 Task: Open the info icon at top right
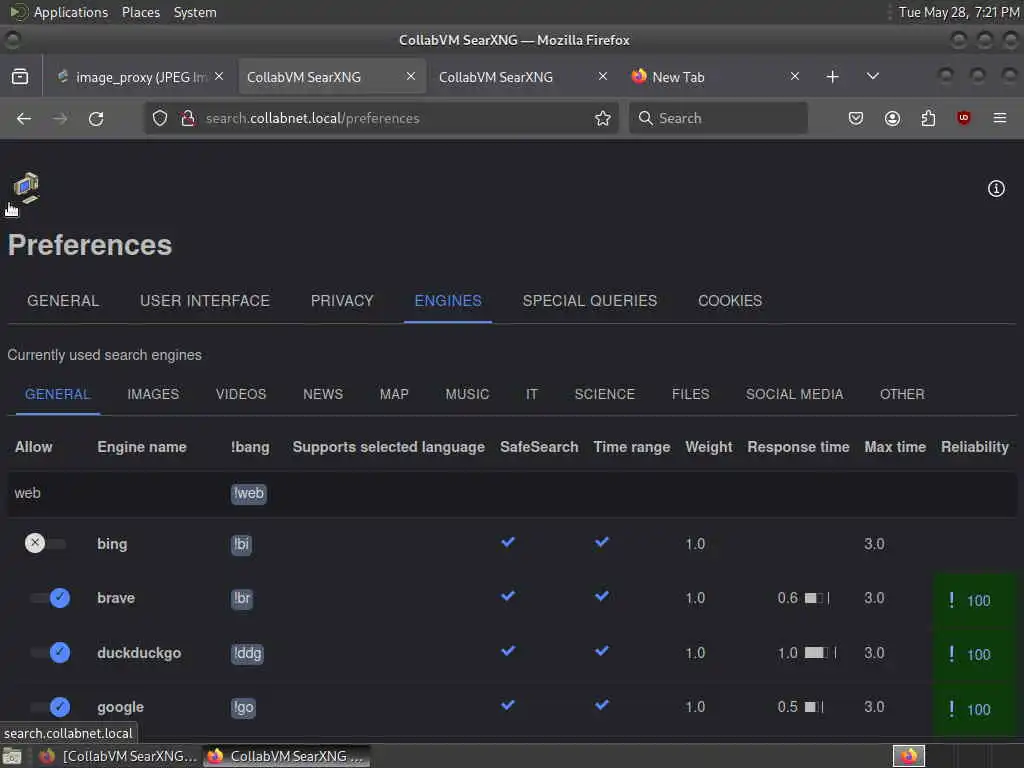995,189
